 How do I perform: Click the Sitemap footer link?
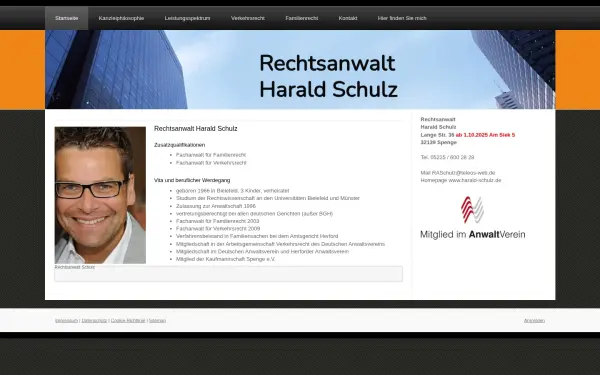coord(157,320)
